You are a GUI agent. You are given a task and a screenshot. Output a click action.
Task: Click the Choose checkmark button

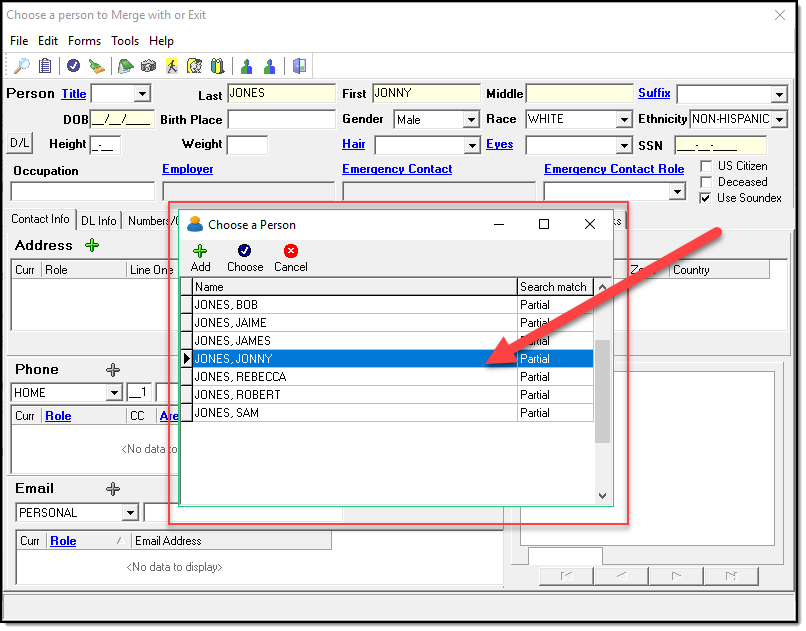point(245,258)
